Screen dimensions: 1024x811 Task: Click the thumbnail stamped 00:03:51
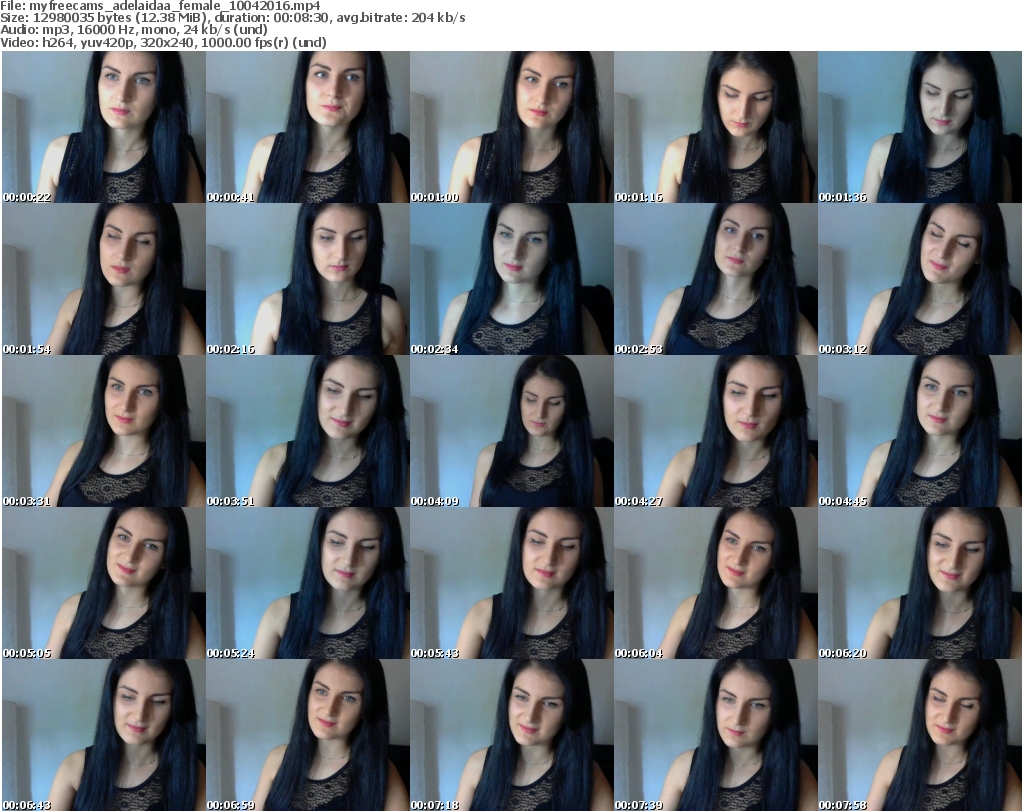pyautogui.click(x=308, y=431)
